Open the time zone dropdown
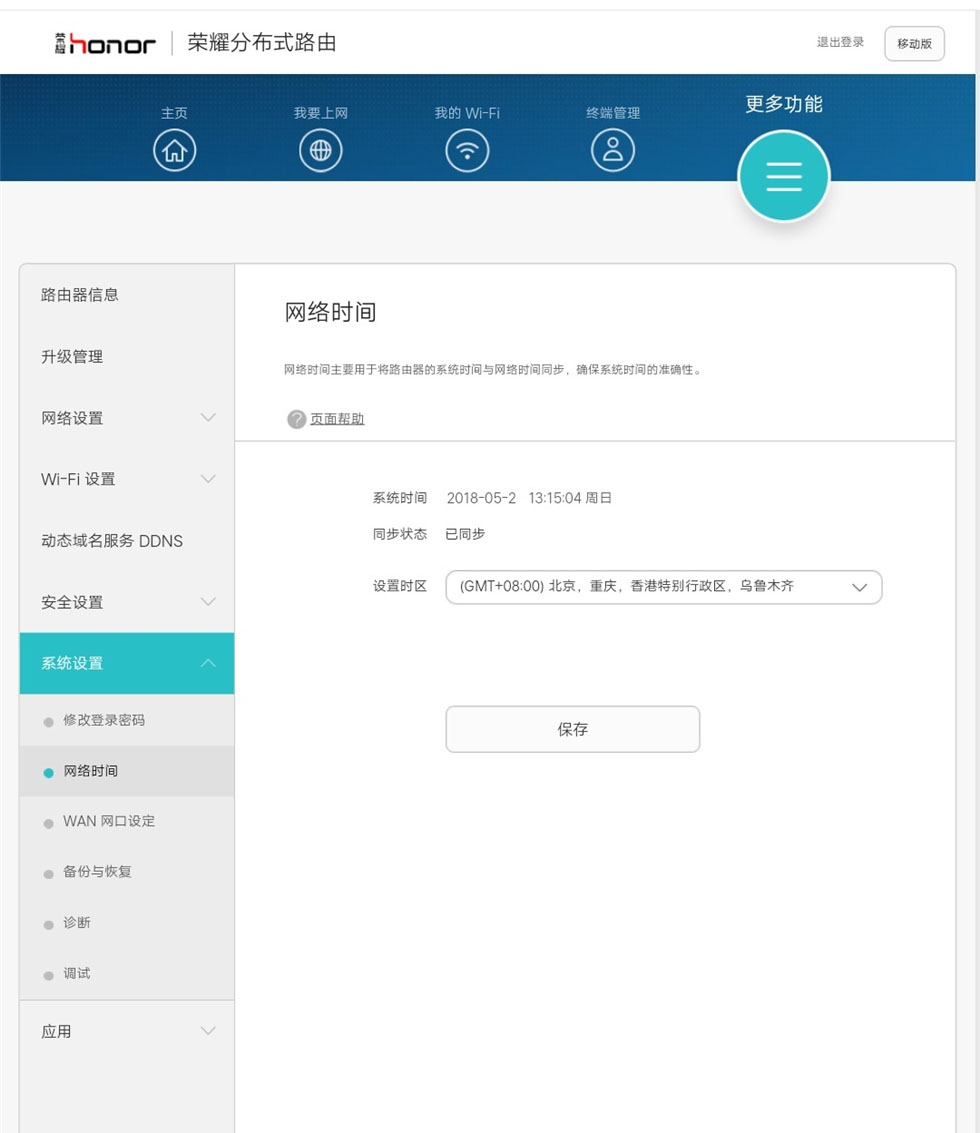Viewport: 980px width, 1133px height. pos(663,587)
